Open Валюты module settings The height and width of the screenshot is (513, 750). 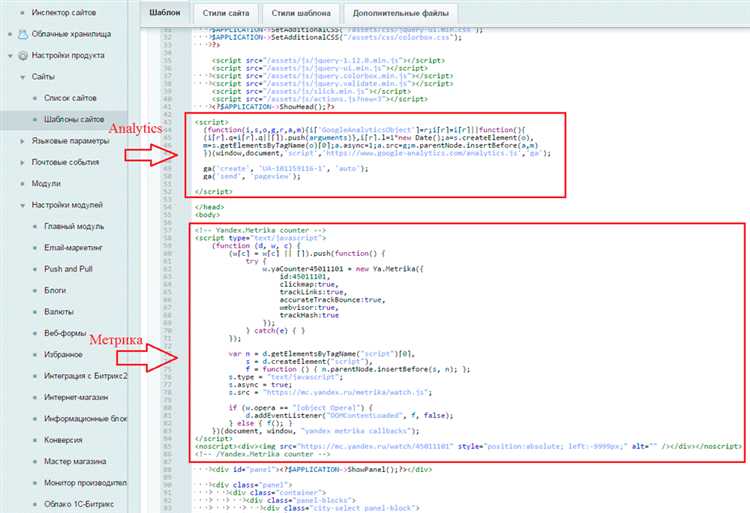59,312
